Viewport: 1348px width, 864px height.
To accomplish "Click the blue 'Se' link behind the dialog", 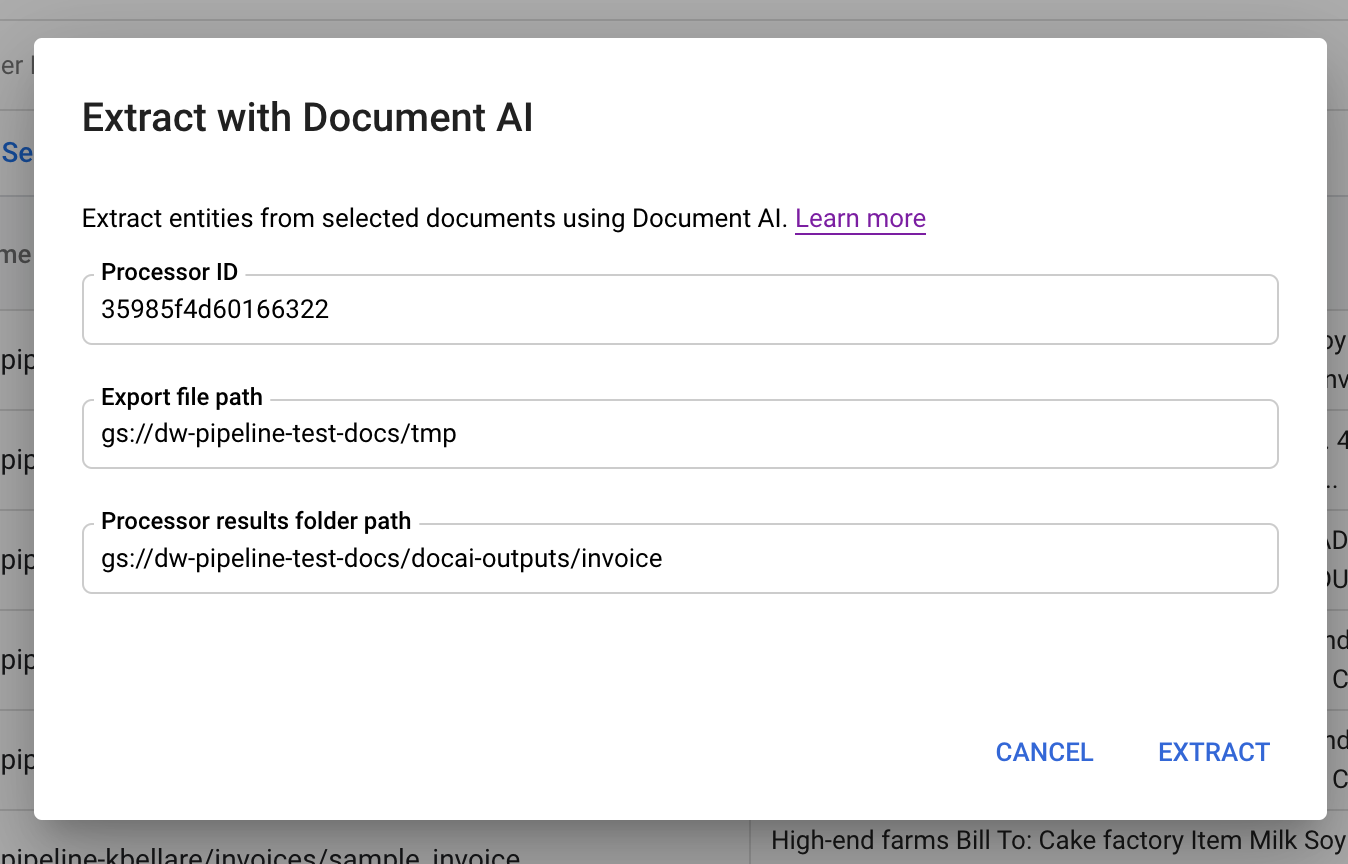I will point(16,152).
